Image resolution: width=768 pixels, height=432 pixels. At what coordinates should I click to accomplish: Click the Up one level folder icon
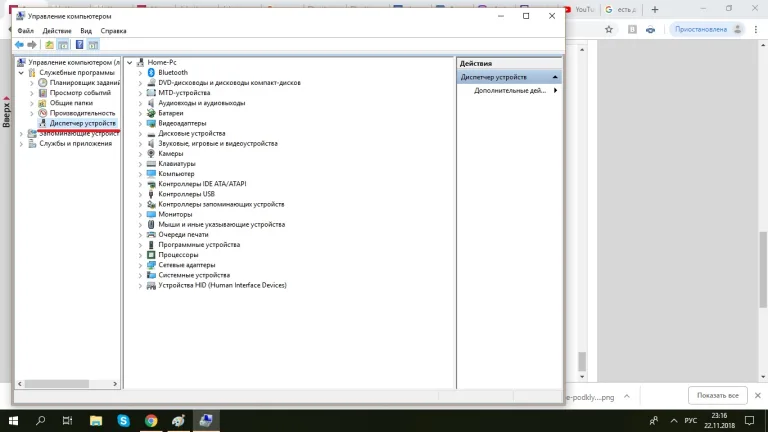[x=49, y=45]
